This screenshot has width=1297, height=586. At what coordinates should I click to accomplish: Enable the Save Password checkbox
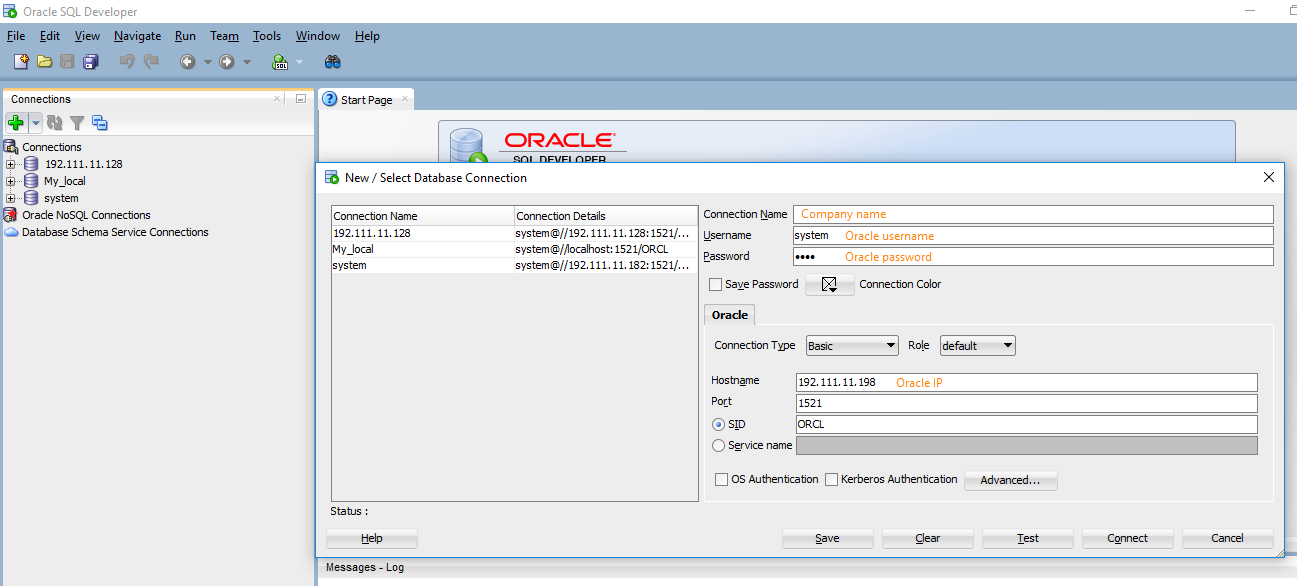[x=715, y=285]
